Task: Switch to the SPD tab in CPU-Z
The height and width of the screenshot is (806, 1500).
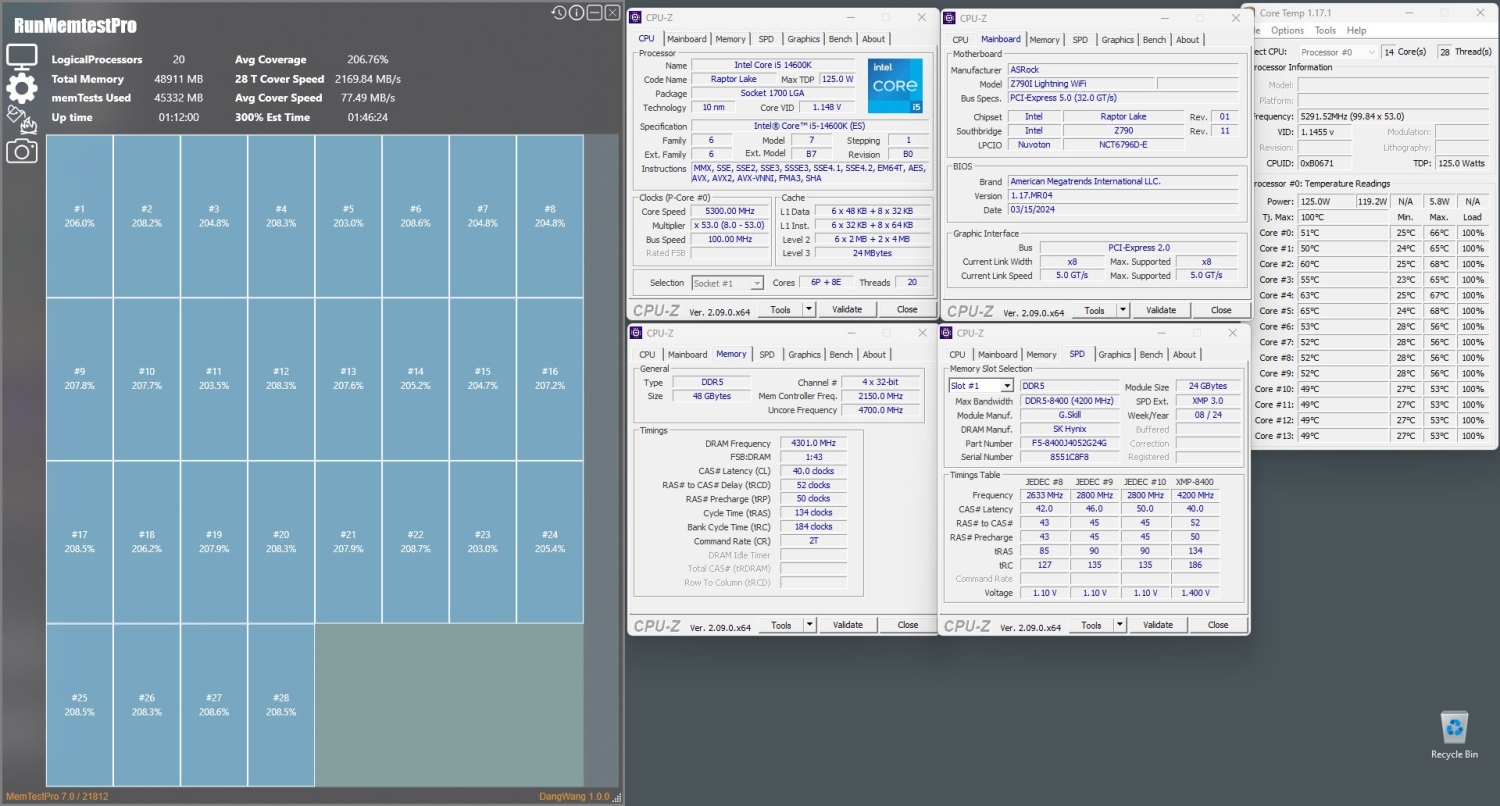Action: [x=765, y=38]
